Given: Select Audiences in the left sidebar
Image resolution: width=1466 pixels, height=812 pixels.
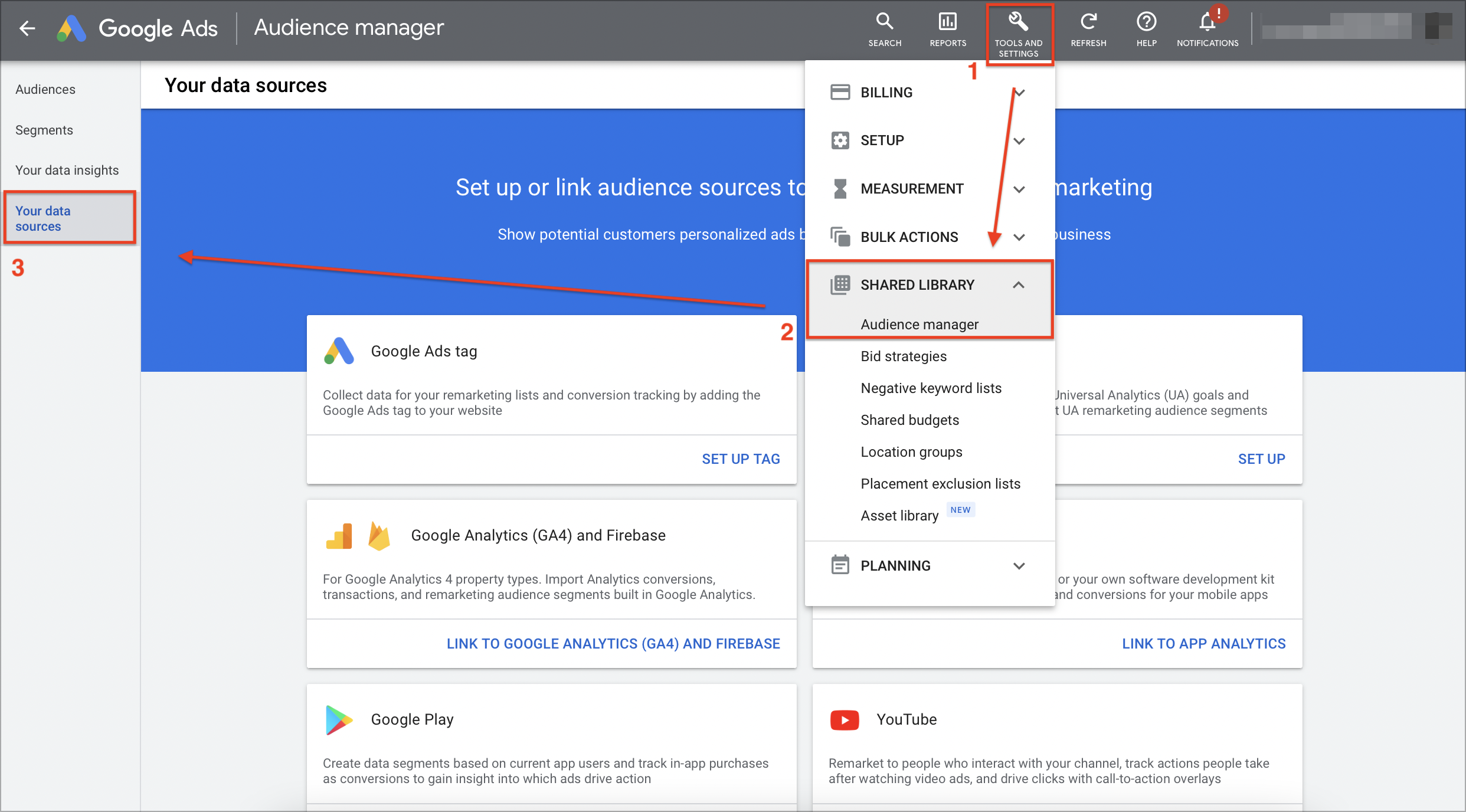Looking at the screenshot, I should click(x=45, y=90).
